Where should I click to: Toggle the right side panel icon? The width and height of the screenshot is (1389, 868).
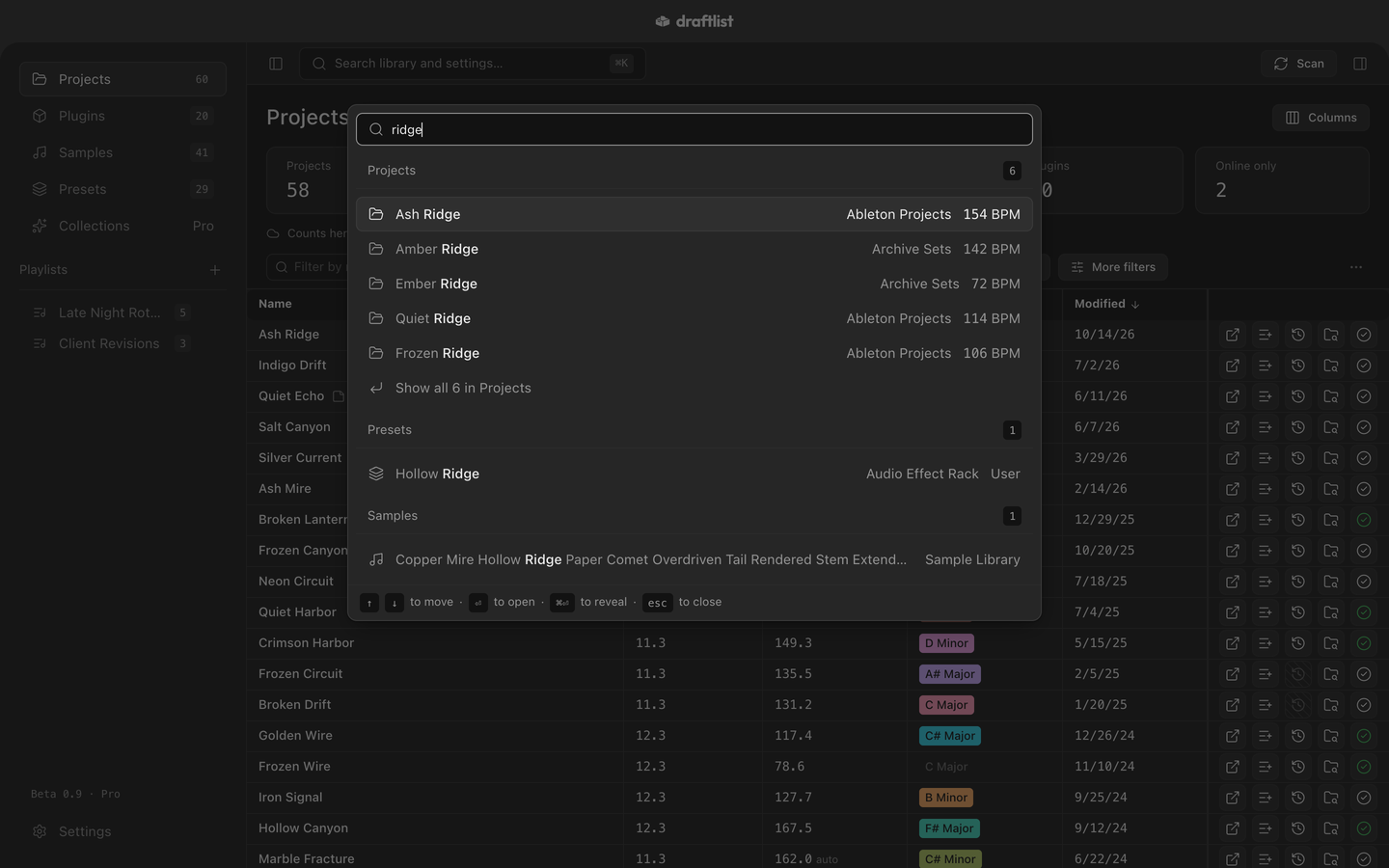(1360, 64)
